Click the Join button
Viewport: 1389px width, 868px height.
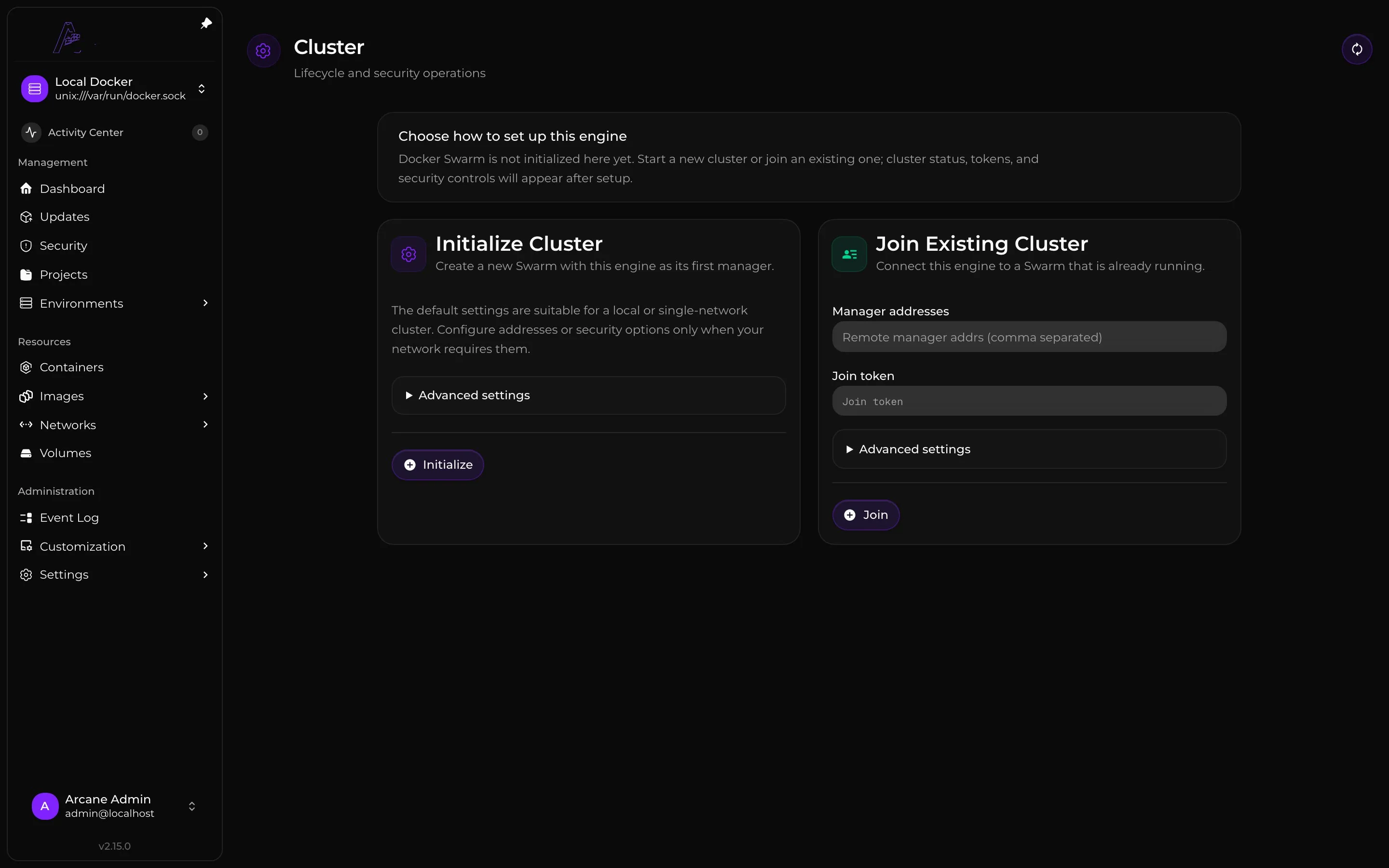[x=866, y=515]
